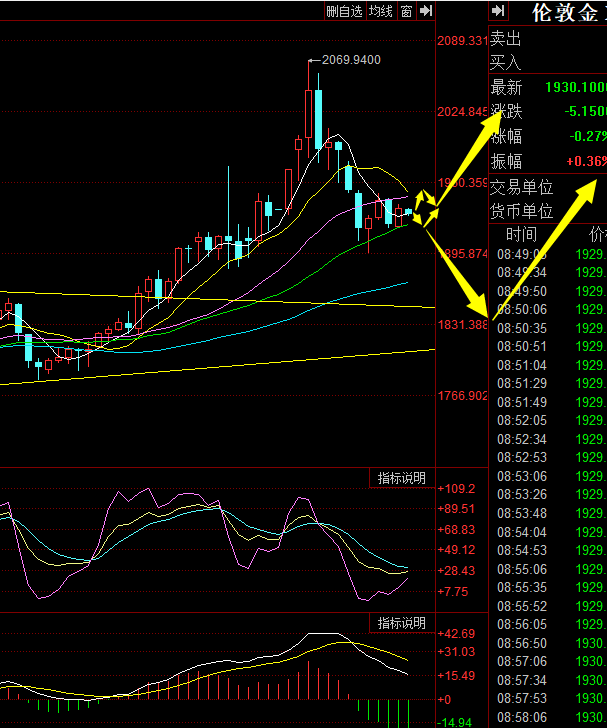Viewport: 607px width, 728px height.
Task: Click arrow icon left of 伦敦金 title
Action: (498, 11)
